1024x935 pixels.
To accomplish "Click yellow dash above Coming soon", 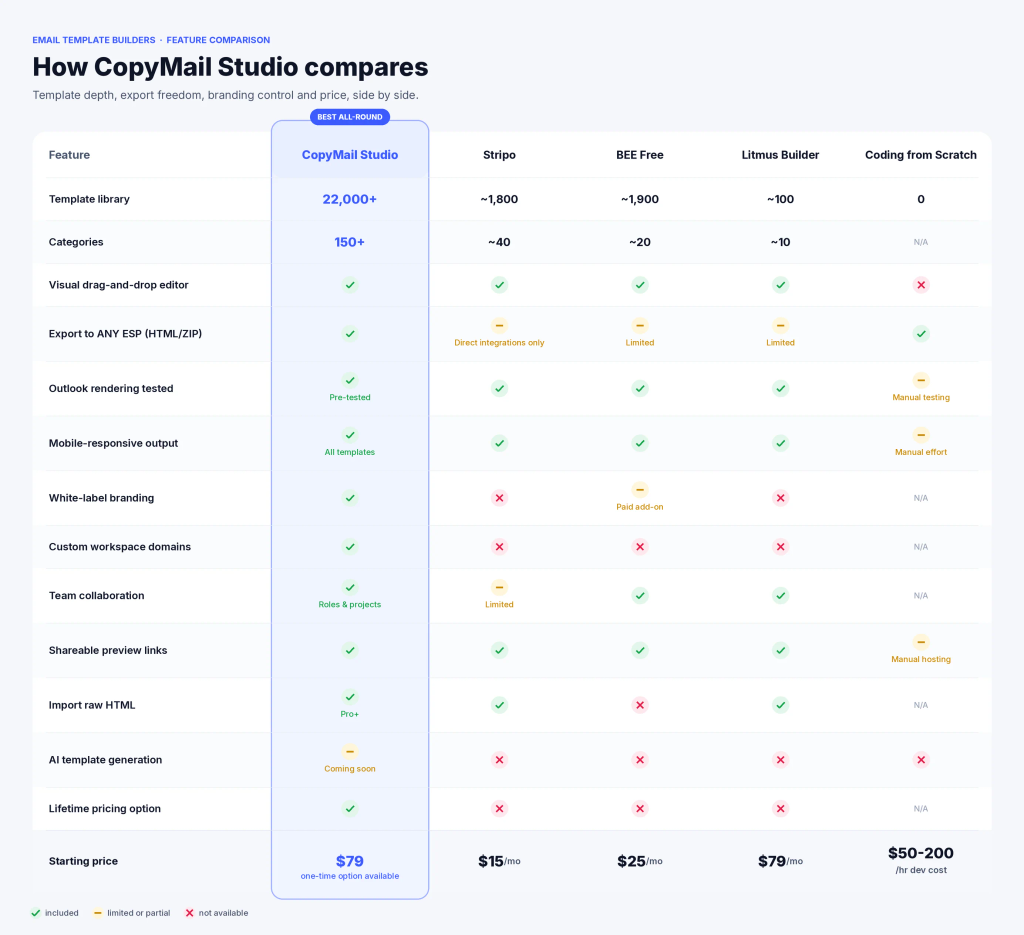I will click(x=350, y=752).
